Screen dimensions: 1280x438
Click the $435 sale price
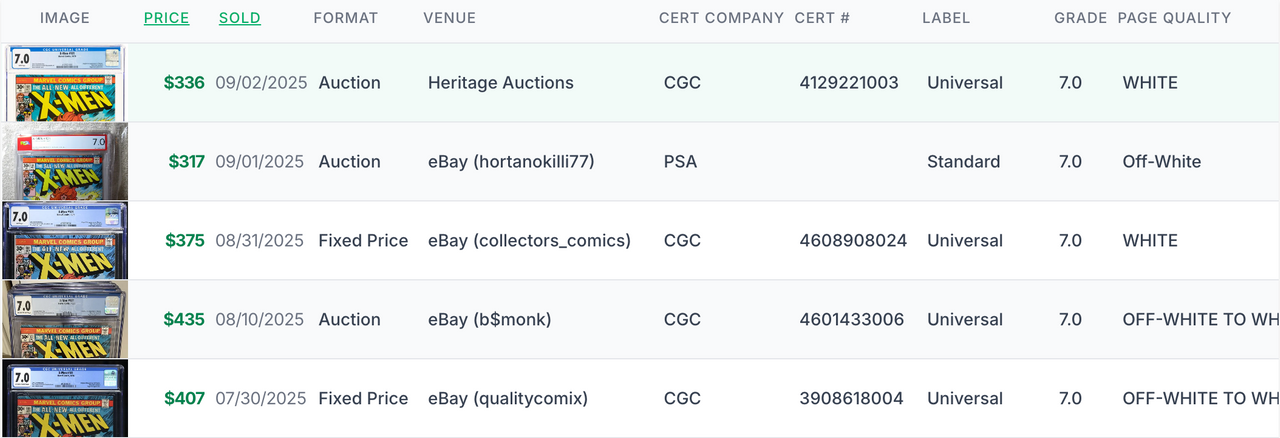(x=184, y=320)
